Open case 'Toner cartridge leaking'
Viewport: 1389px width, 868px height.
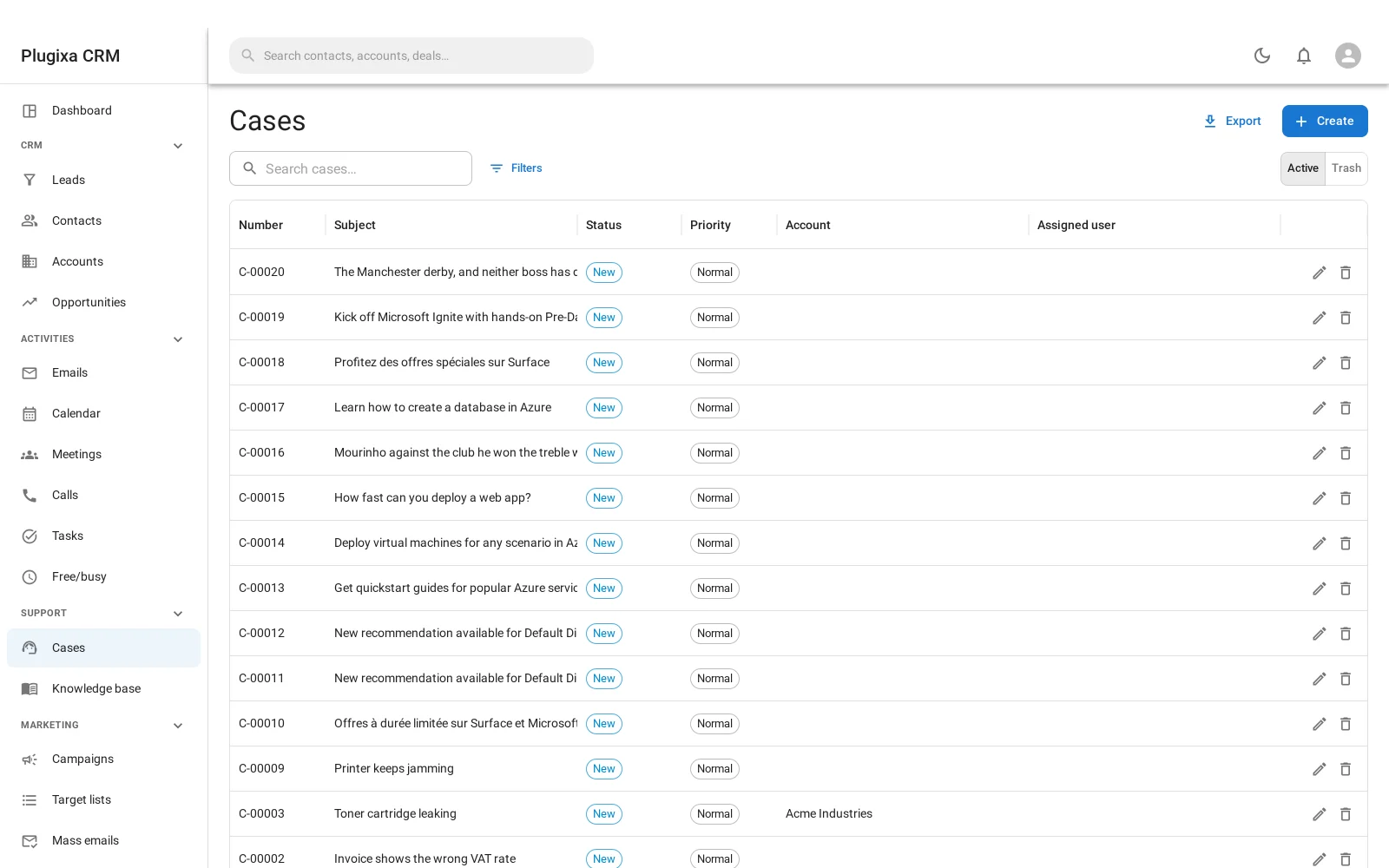pos(395,814)
